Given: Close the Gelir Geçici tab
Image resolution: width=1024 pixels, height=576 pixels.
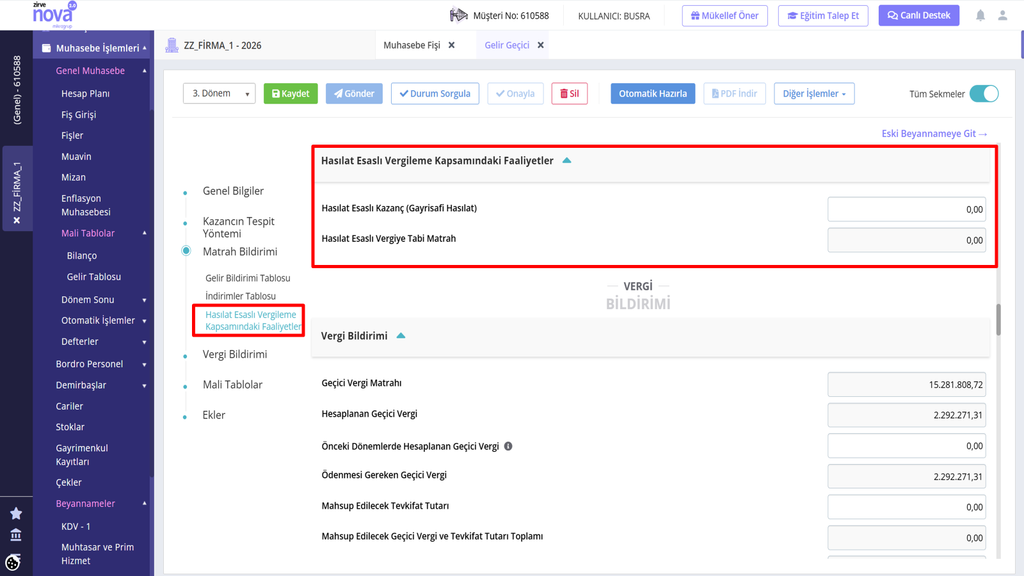Looking at the screenshot, I should 541,45.
